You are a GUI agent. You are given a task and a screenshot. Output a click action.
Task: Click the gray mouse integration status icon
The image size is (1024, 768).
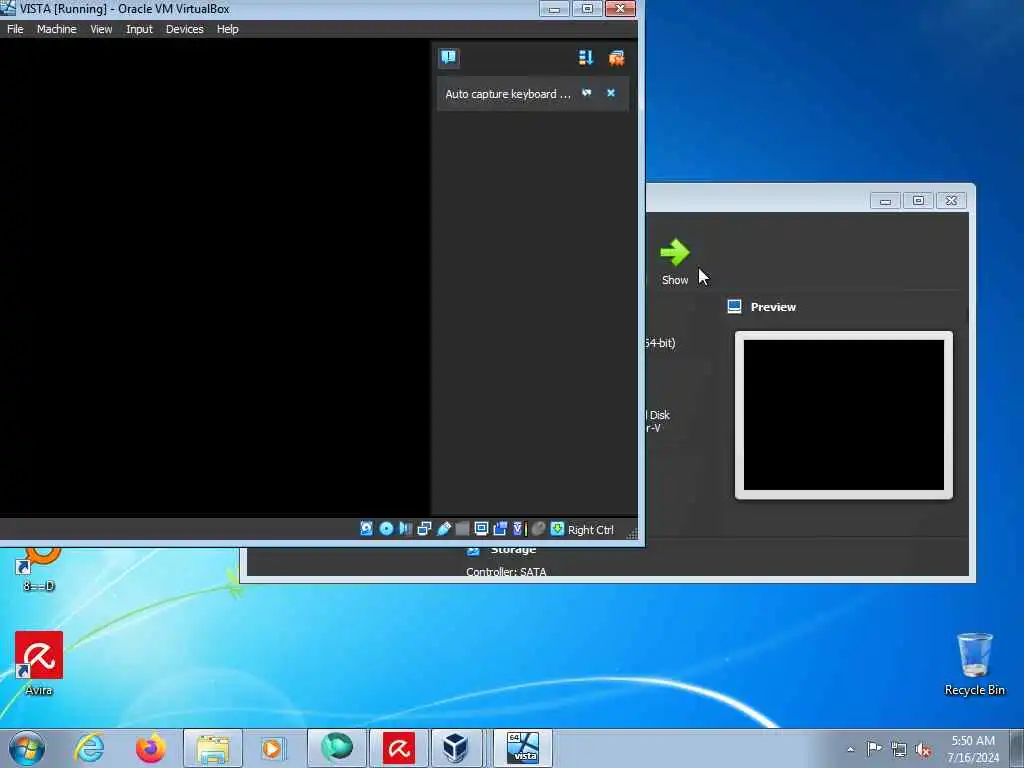point(538,528)
